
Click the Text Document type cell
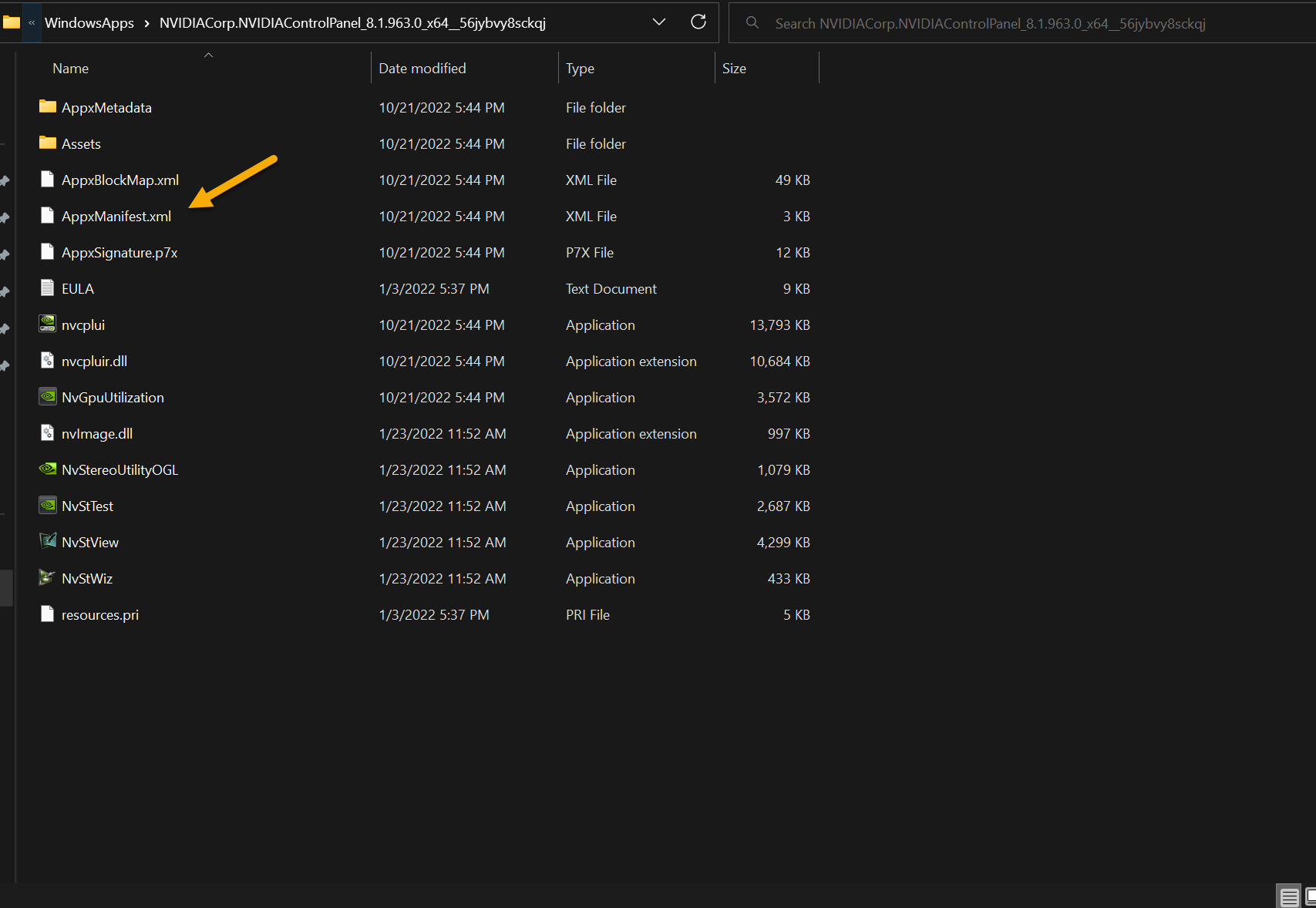point(611,289)
